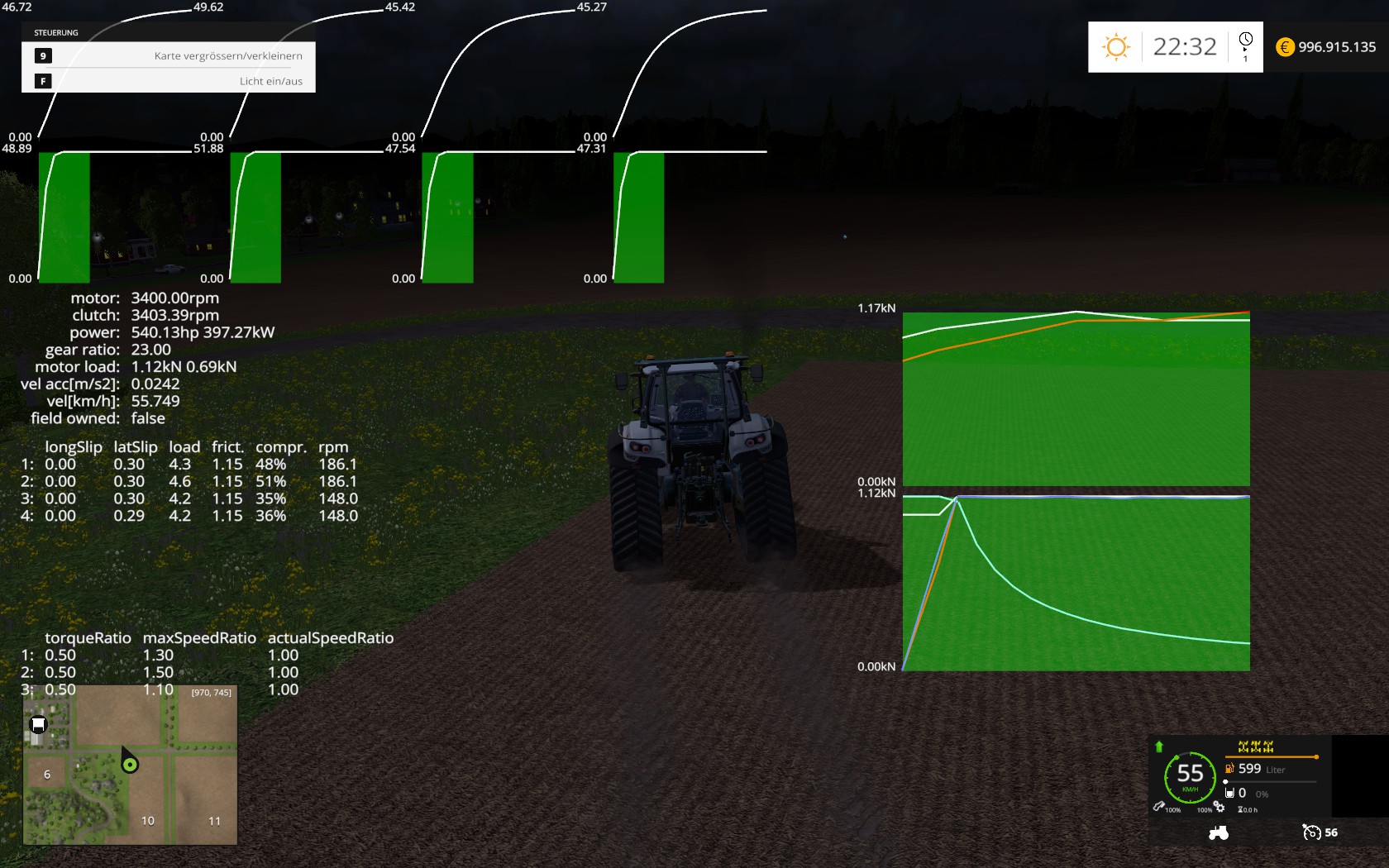
Task: Click the wrench damage indicator icon
Action: (x=1159, y=806)
